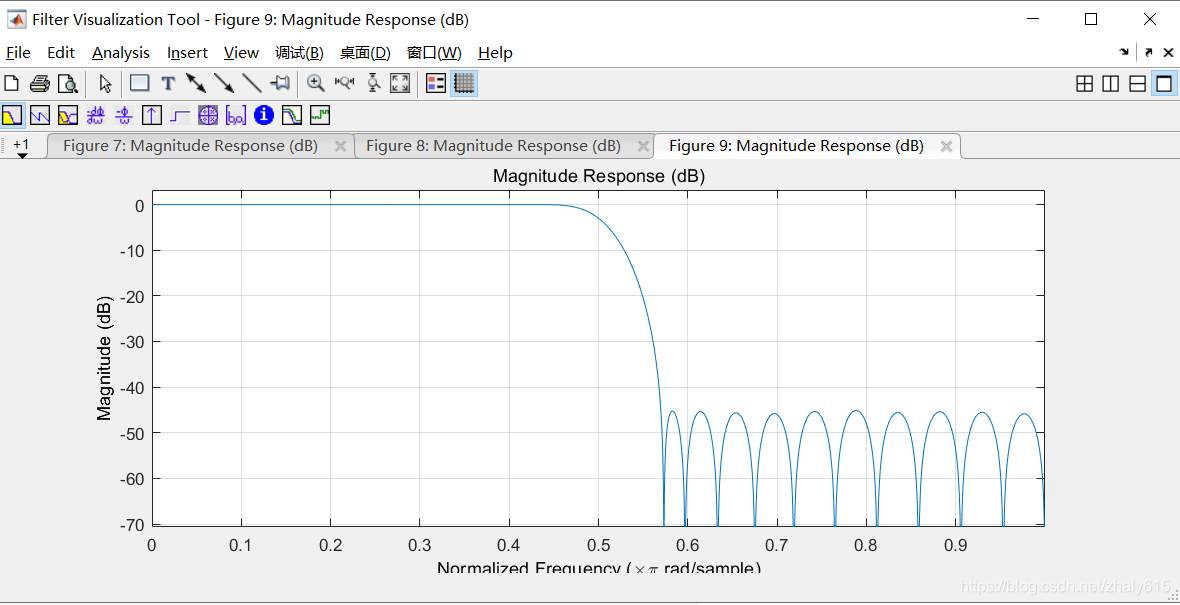Screen dimensions: 1180x605
Task: Switch to Figure 7 Magnitude Response tab
Action: (190, 146)
